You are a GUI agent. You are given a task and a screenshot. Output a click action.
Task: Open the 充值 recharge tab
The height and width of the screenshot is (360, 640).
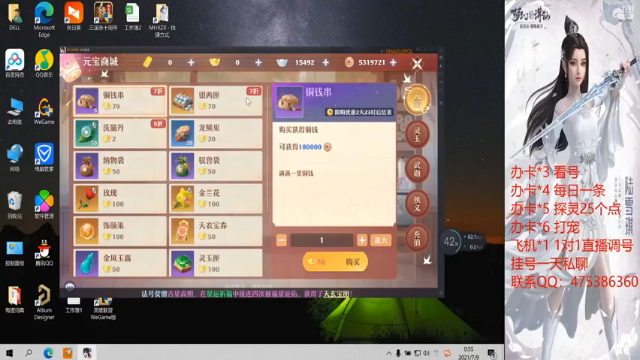417,238
